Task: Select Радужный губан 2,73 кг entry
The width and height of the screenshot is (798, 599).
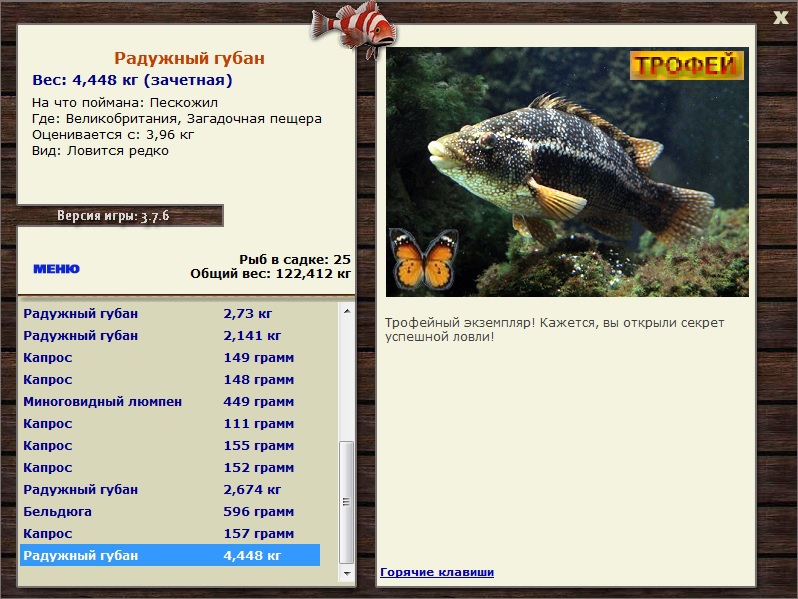Action: (170, 313)
